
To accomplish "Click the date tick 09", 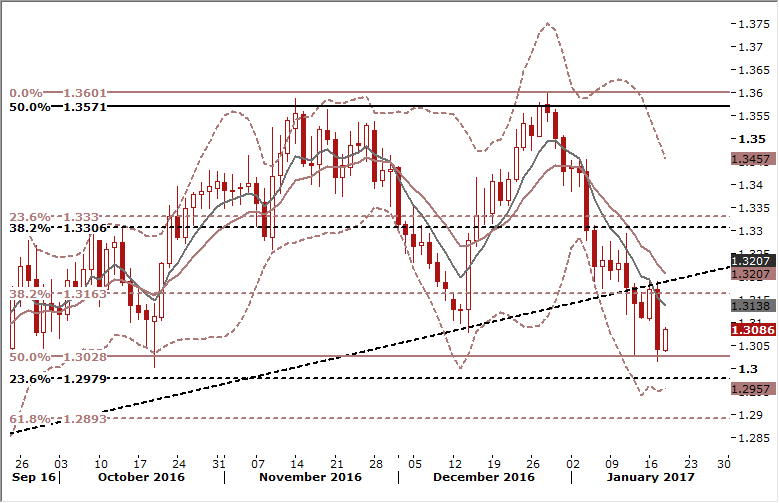I will pyautogui.click(x=612, y=464).
